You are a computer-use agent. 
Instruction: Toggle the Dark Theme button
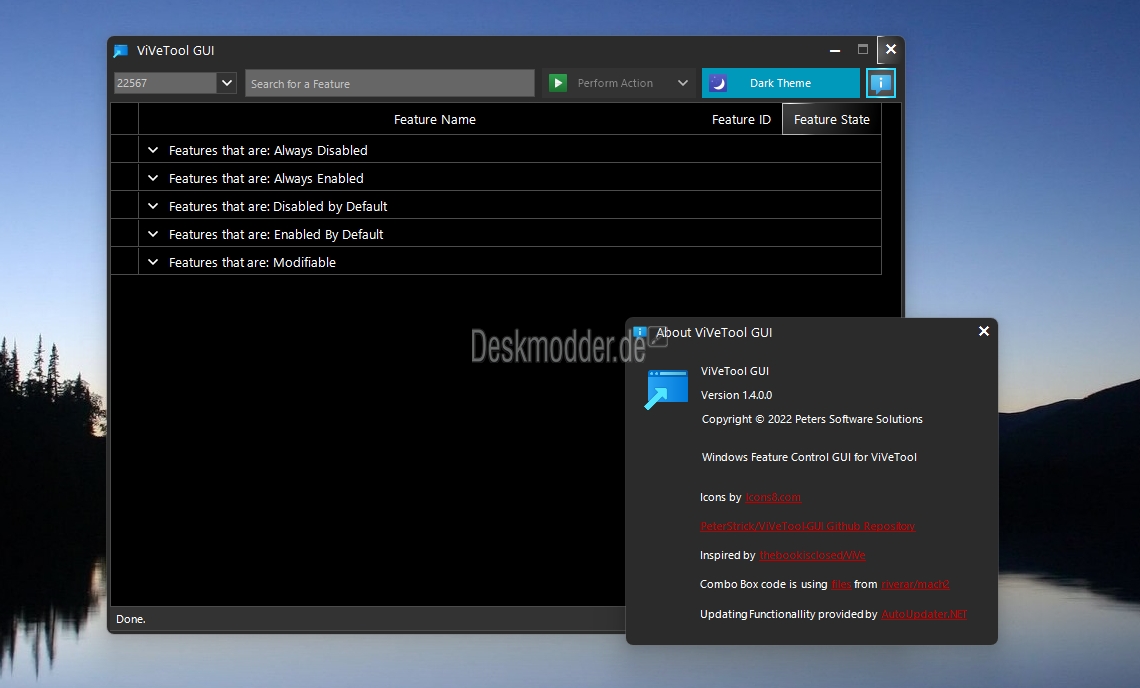780,83
